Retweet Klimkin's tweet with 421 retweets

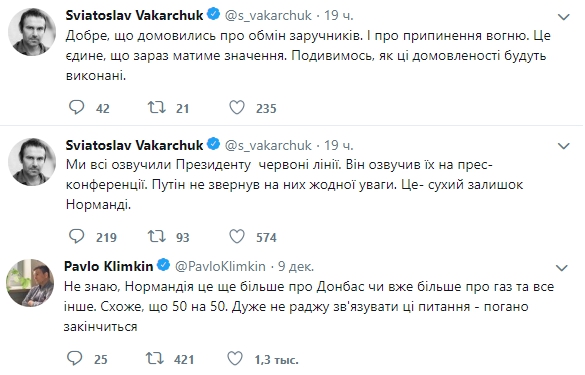[x=154, y=358]
